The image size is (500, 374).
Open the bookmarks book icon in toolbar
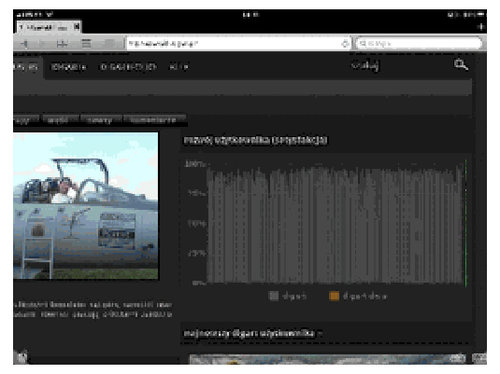[62, 44]
